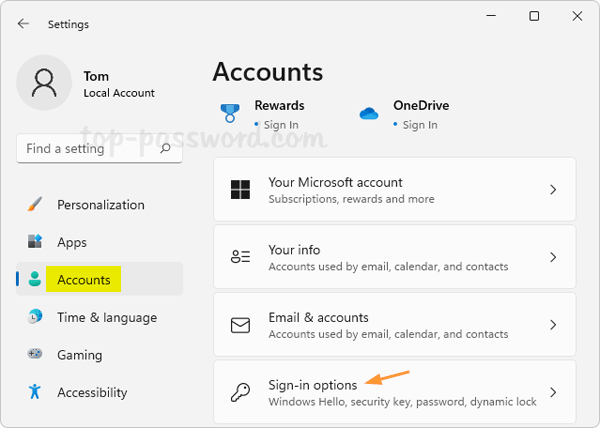Click Sign In link under OneDrive
Image resolution: width=600 pixels, height=428 pixels.
point(419,125)
